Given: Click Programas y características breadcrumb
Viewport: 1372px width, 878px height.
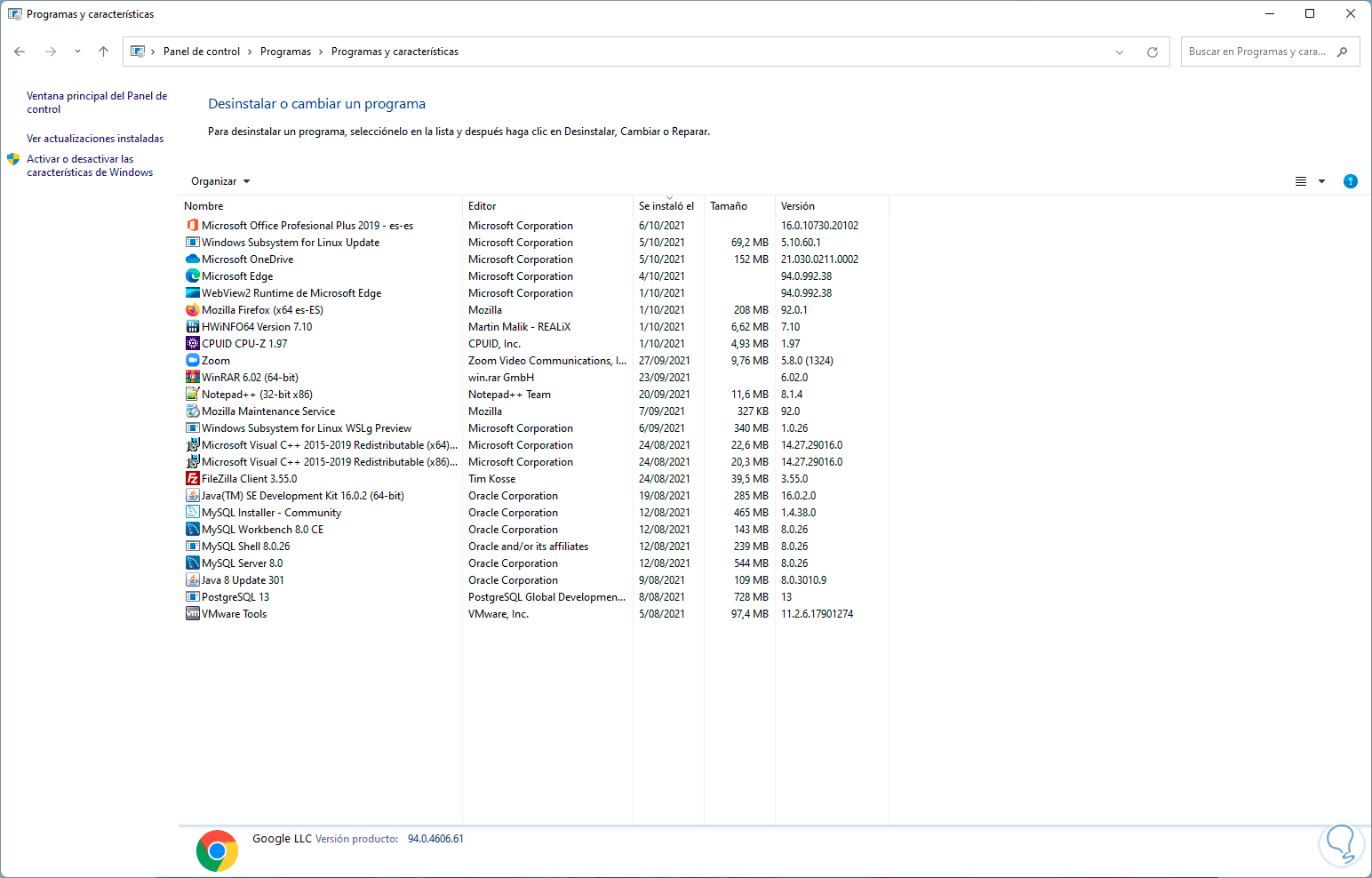Looking at the screenshot, I should (395, 52).
